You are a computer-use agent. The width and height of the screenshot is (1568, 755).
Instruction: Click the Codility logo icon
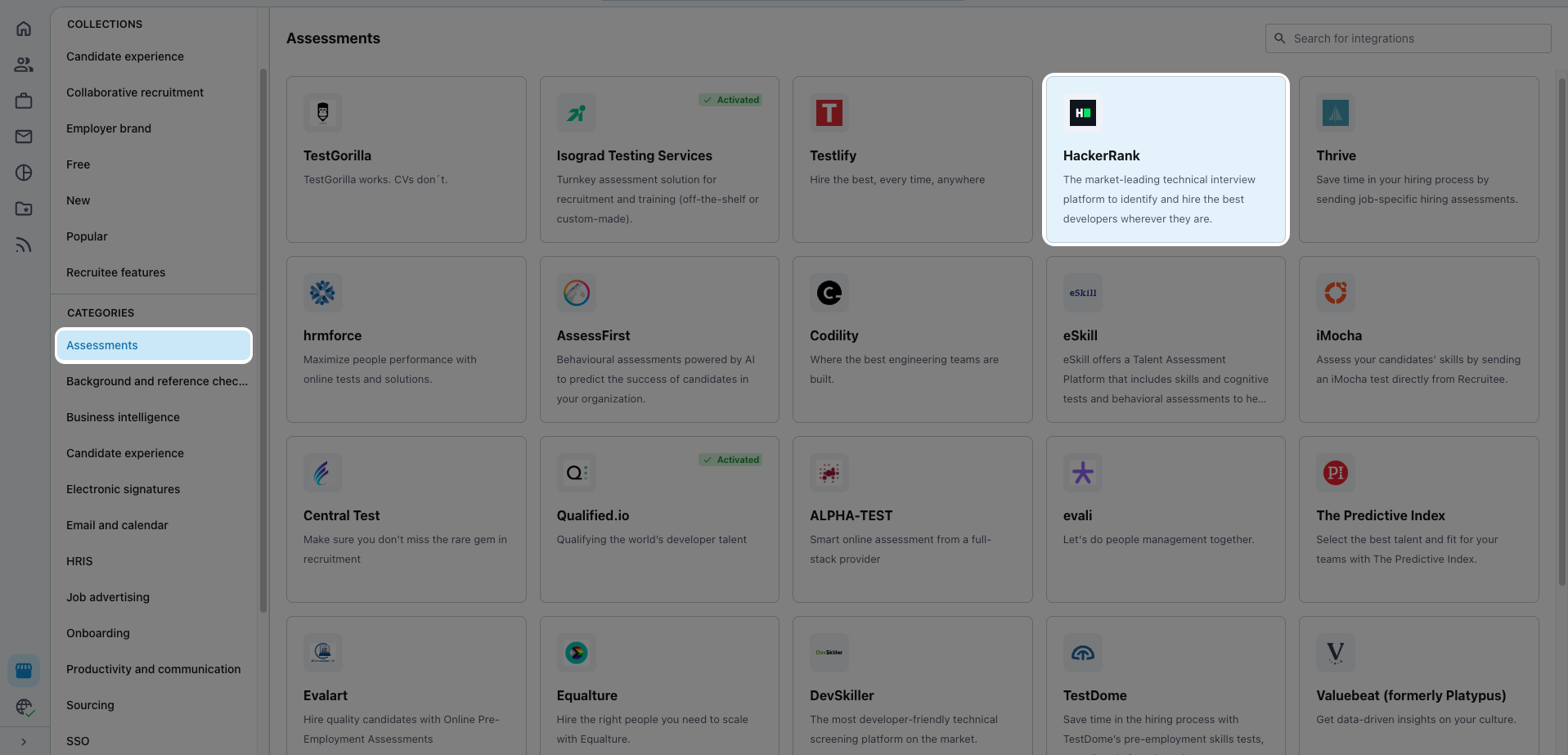(x=829, y=293)
